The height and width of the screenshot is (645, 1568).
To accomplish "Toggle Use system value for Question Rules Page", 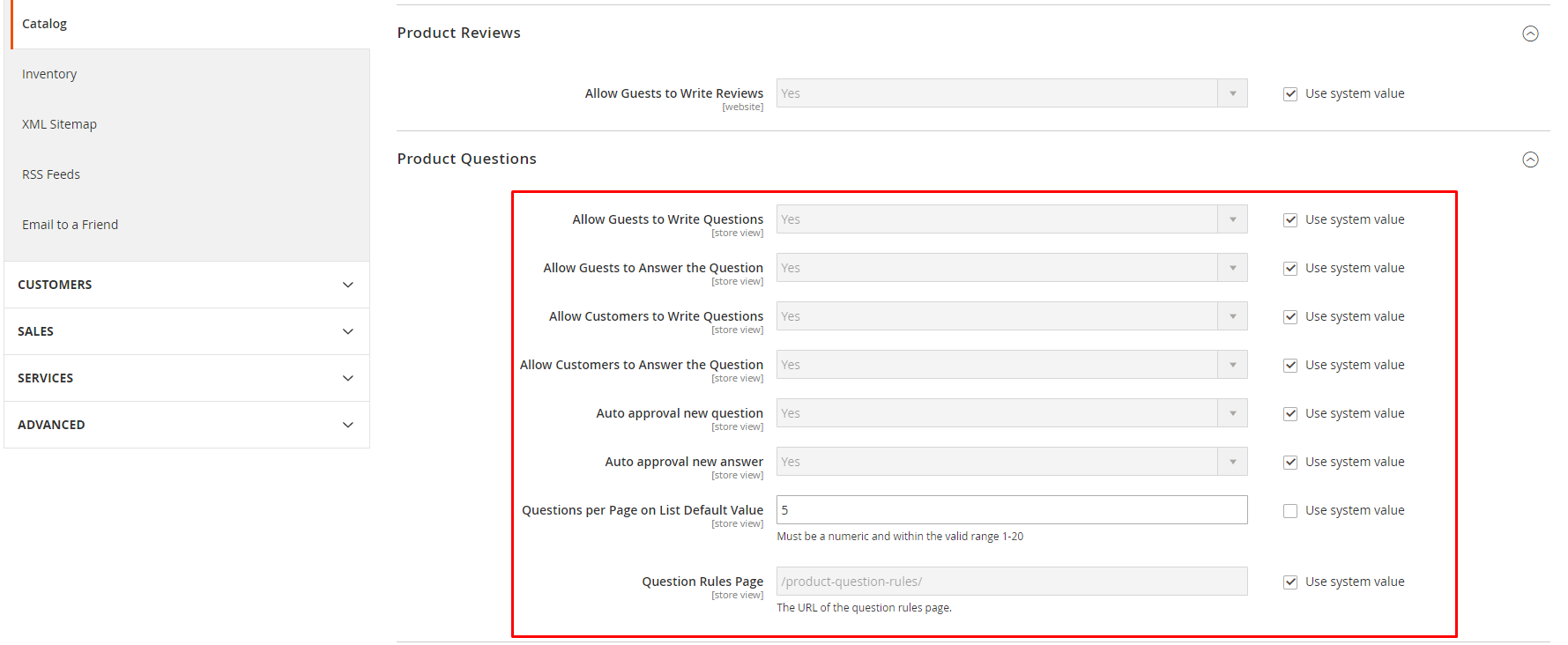I will [x=1290, y=582].
